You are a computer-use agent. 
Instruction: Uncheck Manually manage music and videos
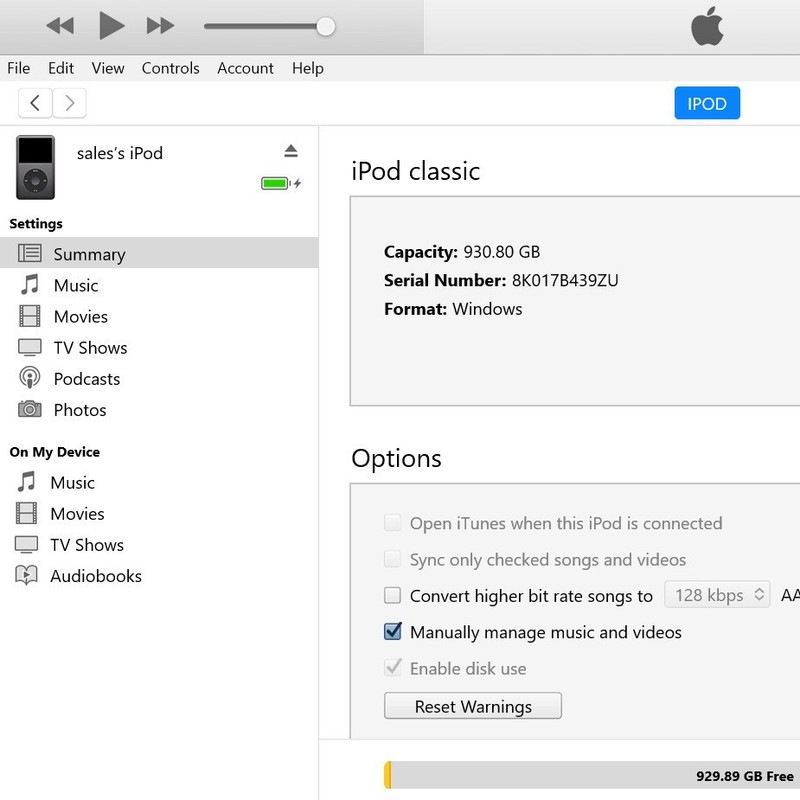(392, 631)
